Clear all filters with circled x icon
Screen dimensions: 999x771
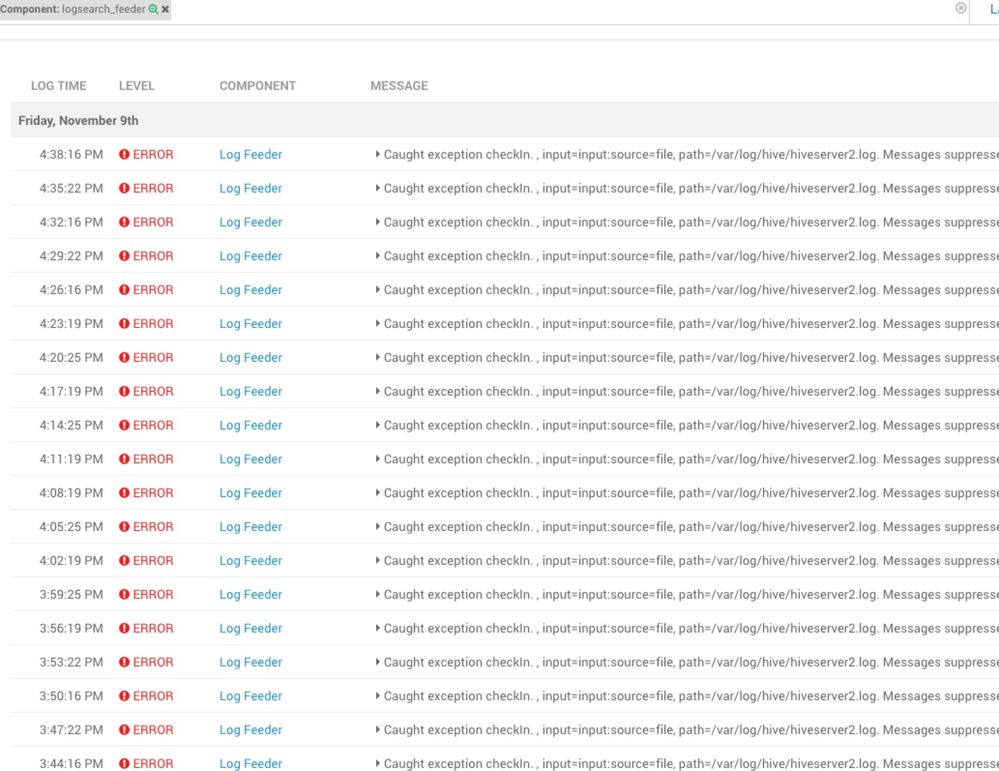coord(961,8)
